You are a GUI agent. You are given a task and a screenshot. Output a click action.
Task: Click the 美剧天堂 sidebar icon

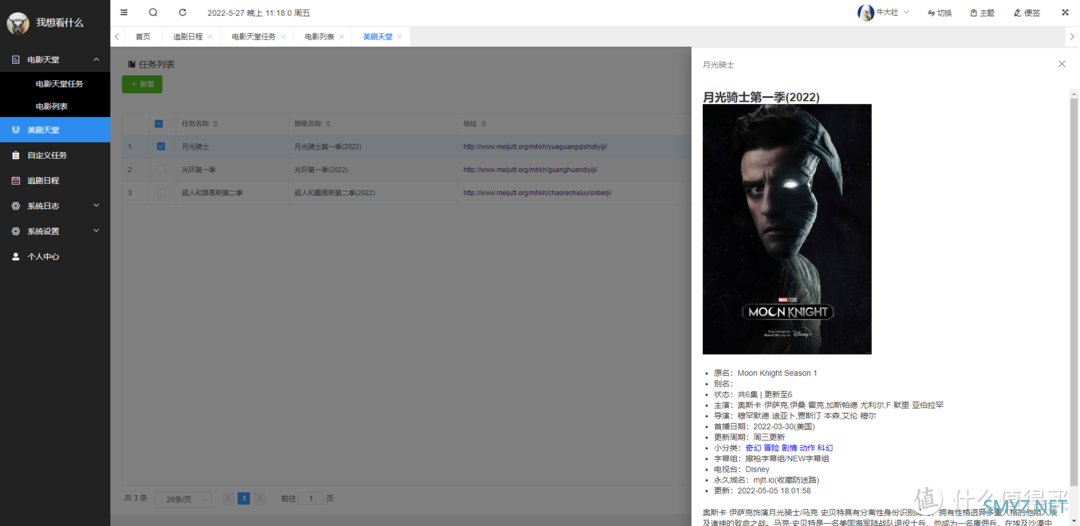pyautogui.click(x=16, y=129)
